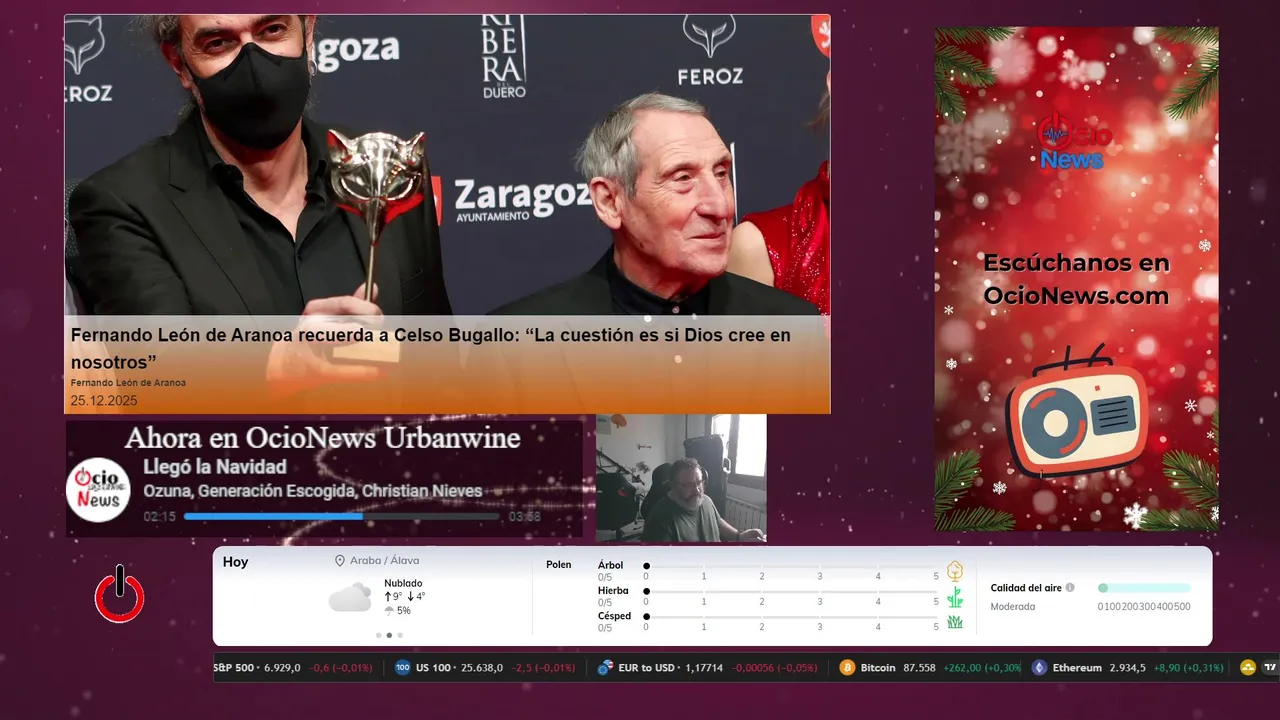Click the tree pollen icon
The height and width of the screenshot is (720, 1280).
(955, 570)
